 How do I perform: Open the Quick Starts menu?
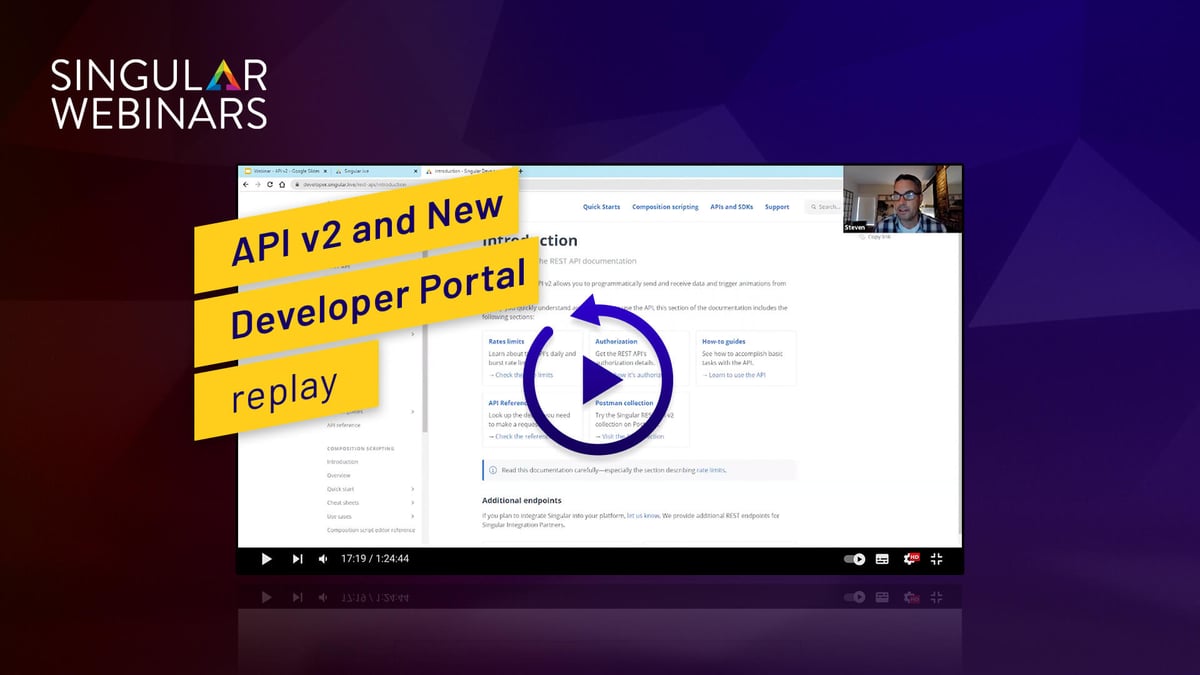pos(601,207)
